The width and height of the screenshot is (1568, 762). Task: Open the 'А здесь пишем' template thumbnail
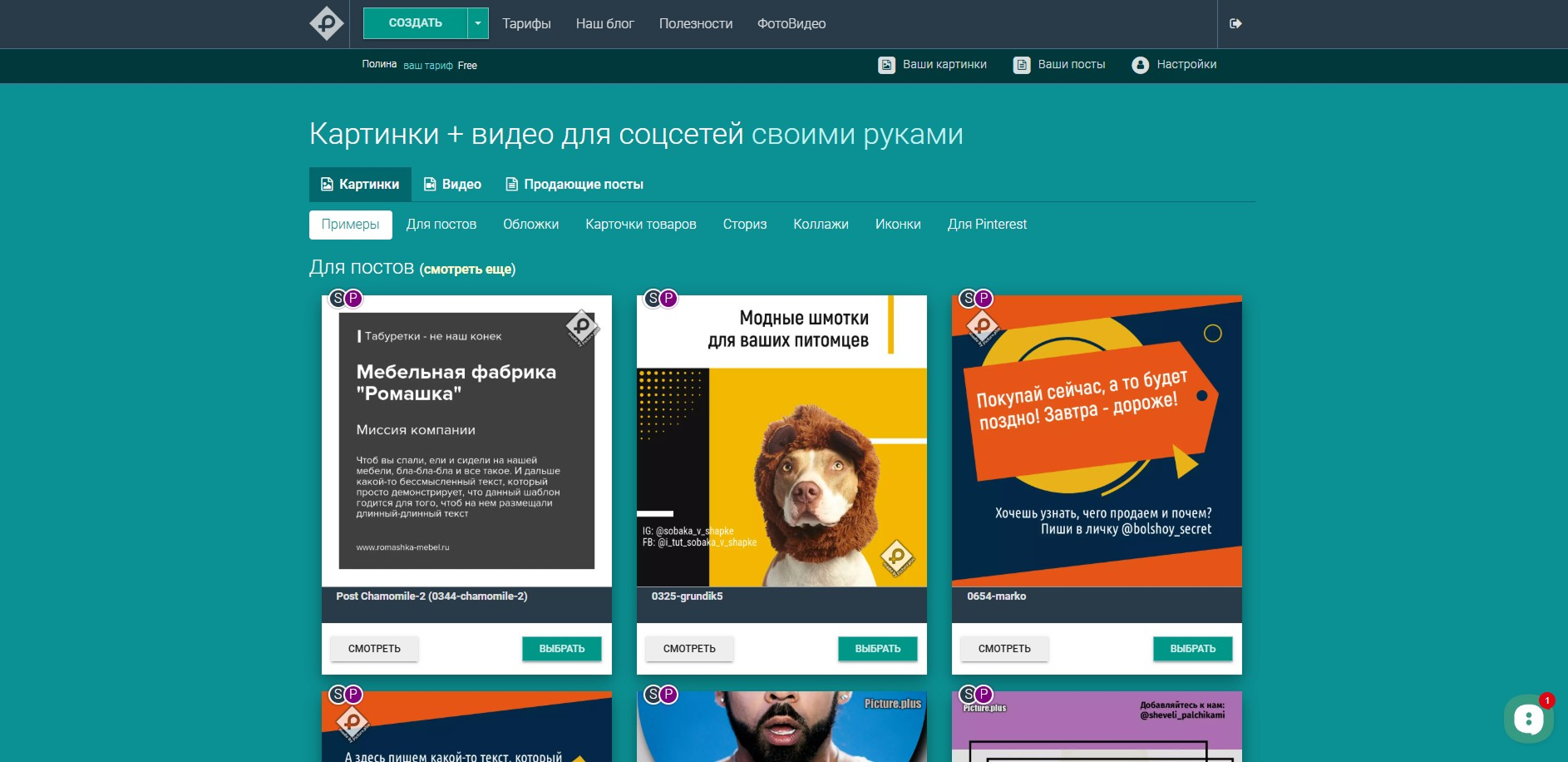(466, 727)
